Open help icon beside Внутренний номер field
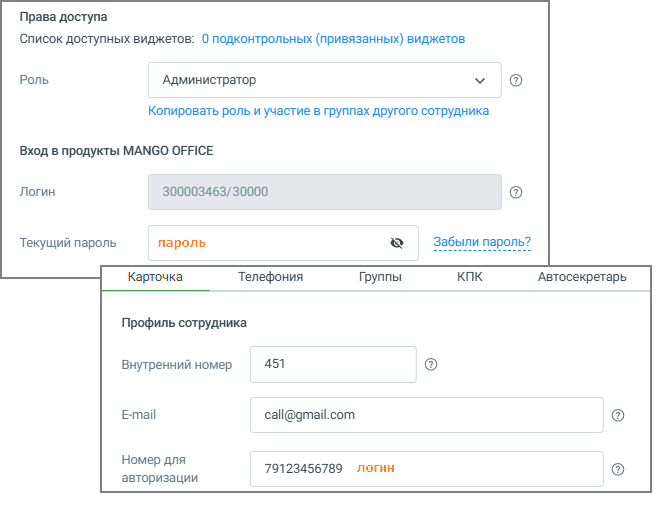This screenshot has height=506, width=661. (x=430, y=364)
